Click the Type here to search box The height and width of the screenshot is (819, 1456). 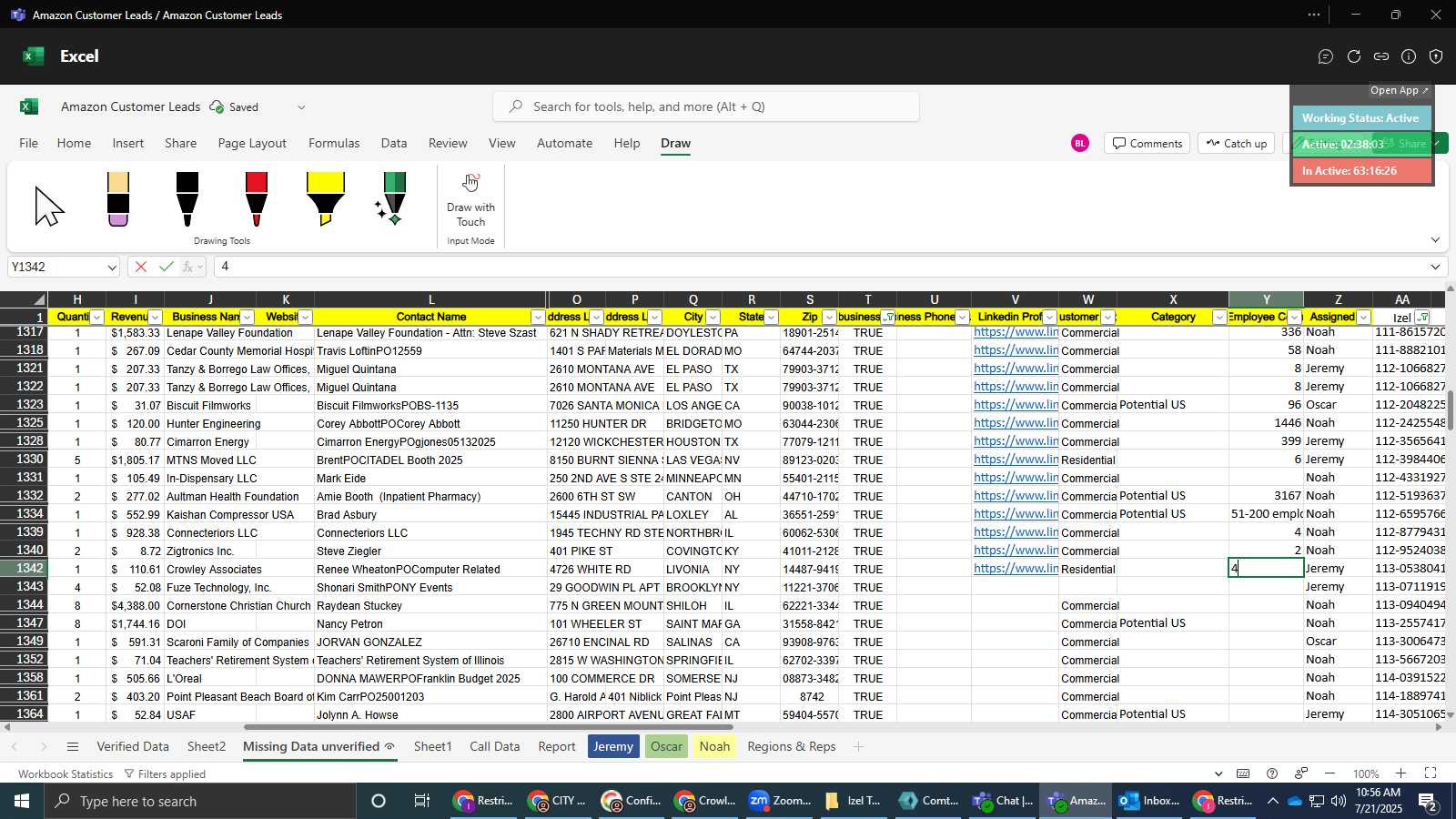pyautogui.click(x=199, y=801)
